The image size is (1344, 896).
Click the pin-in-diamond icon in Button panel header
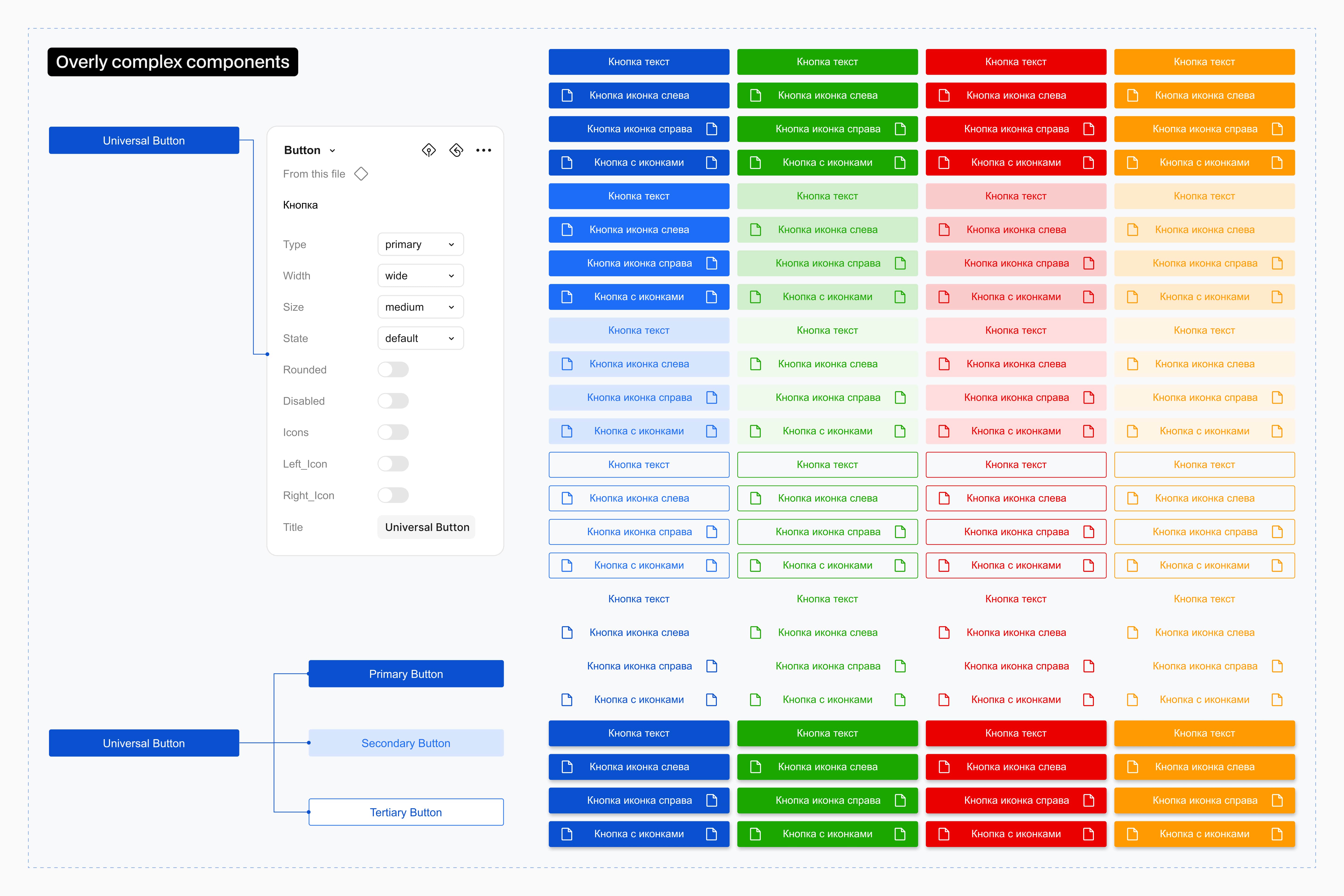pos(429,150)
